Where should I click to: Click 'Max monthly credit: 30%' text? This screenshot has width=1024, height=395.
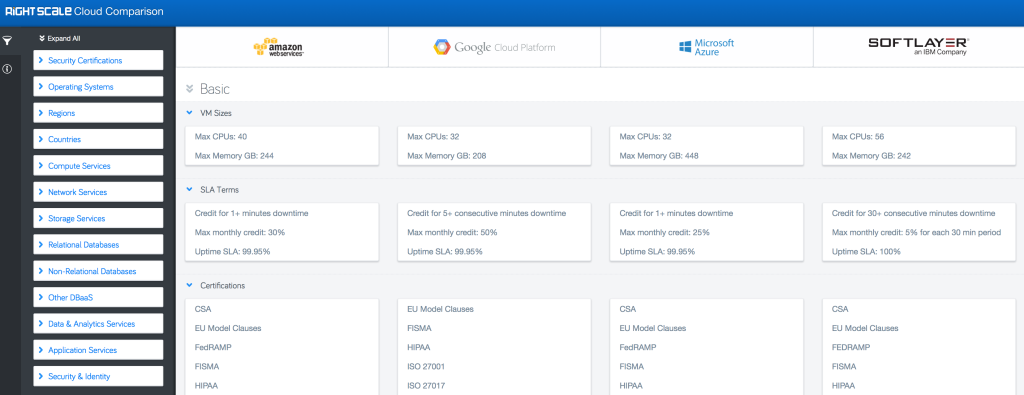click(x=240, y=232)
